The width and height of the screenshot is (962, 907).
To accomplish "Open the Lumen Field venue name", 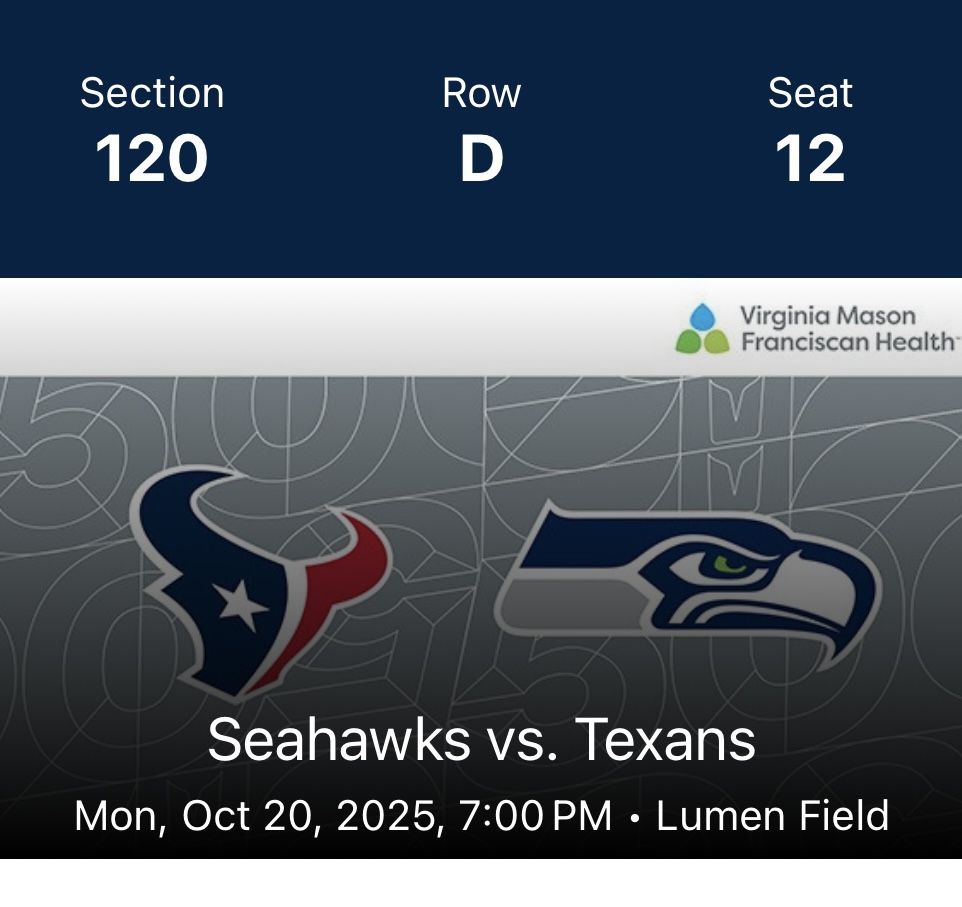I will 772,816.
